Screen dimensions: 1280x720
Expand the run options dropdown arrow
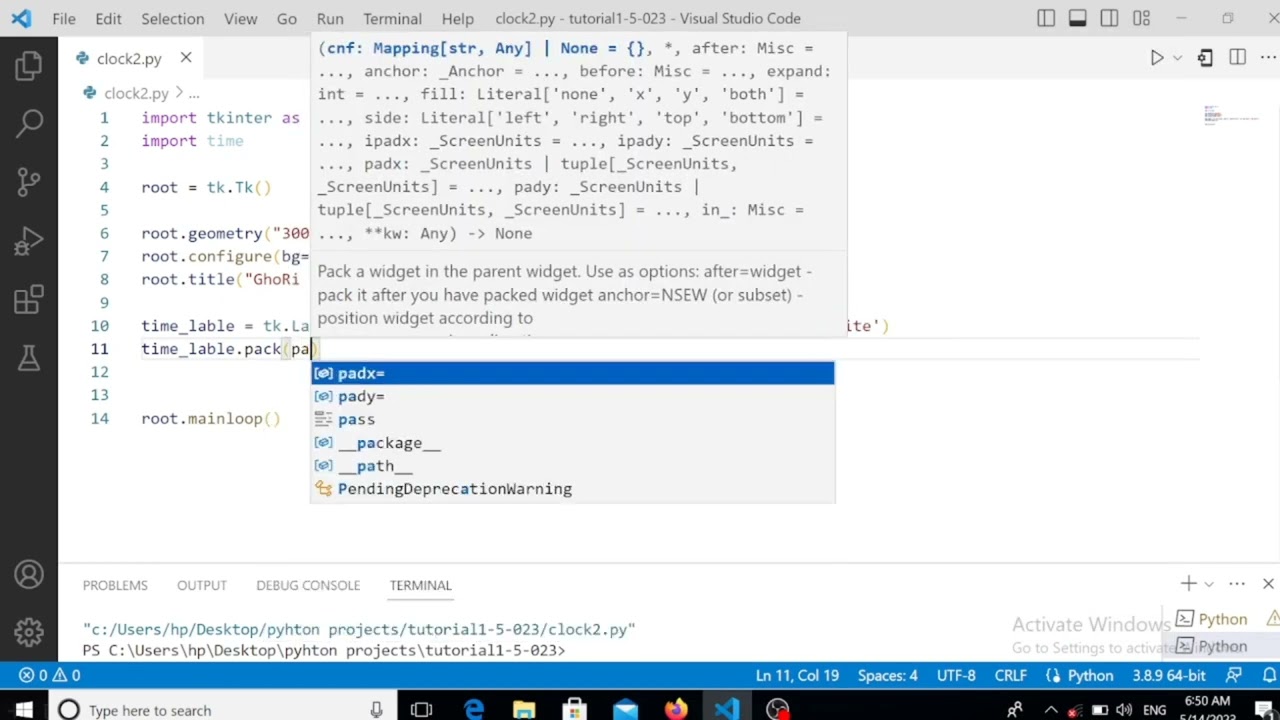(1177, 58)
